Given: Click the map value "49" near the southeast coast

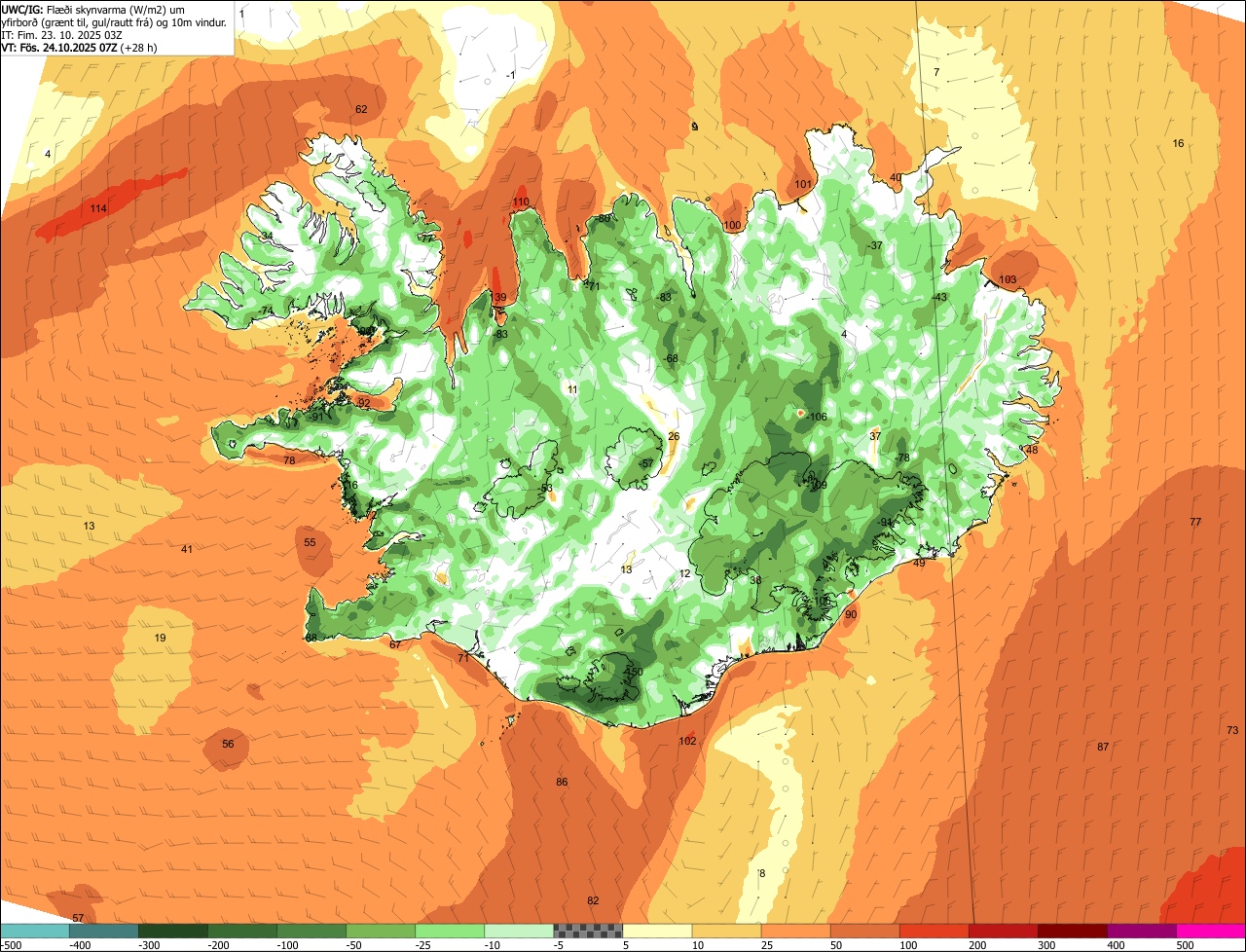Looking at the screenshot, I should tap(919, 564).
